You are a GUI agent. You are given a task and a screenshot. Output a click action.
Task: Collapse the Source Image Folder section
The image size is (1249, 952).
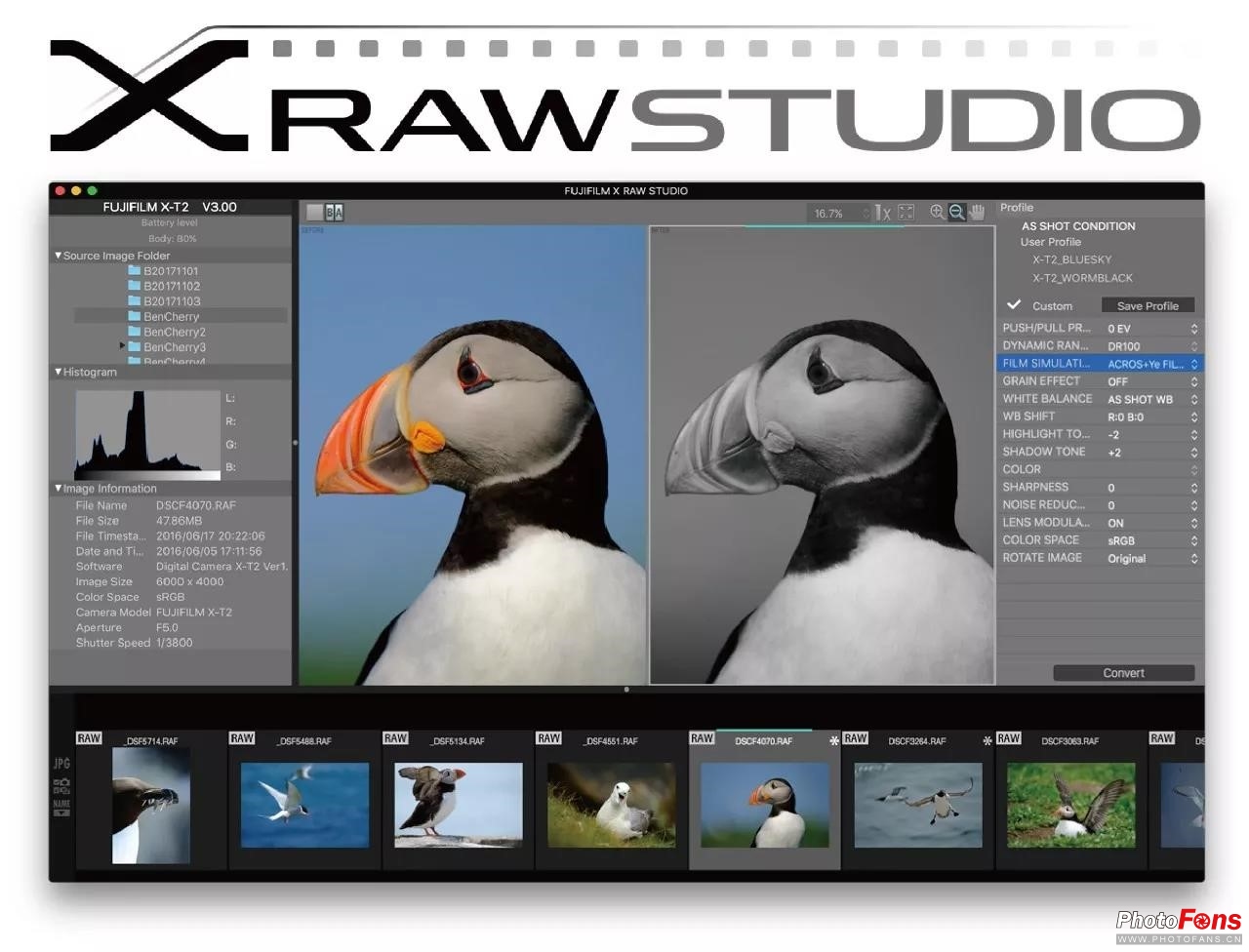coord(58,256)
